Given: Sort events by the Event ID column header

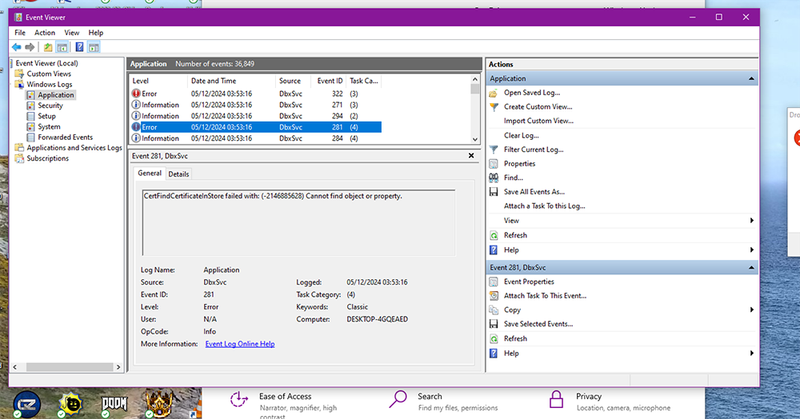Looking at the screenshot, I should pyautogui.click(x=330, y=80).
